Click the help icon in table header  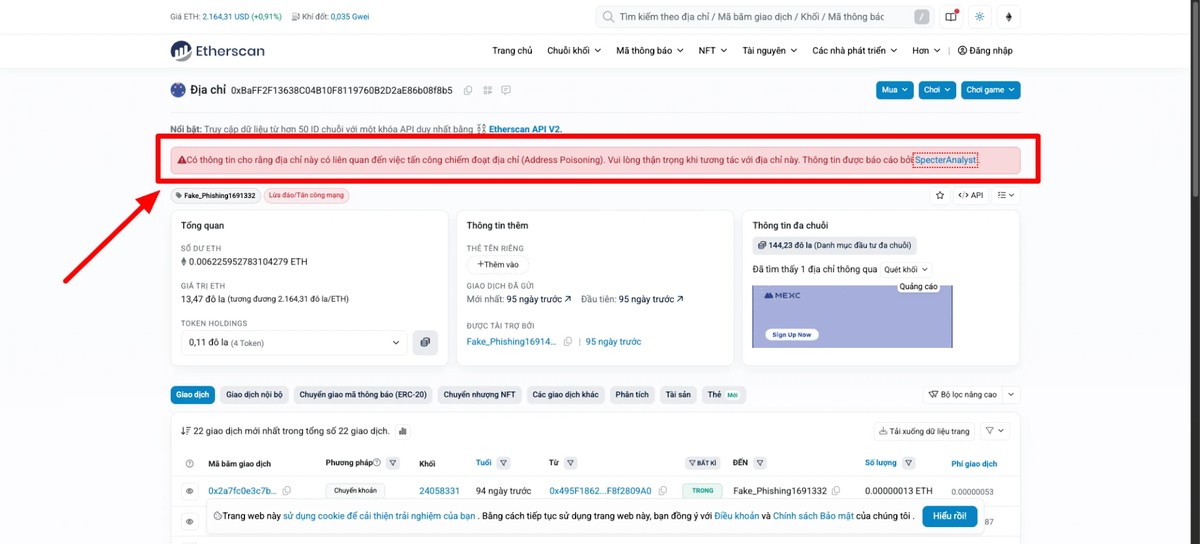[x=190, y=464]
